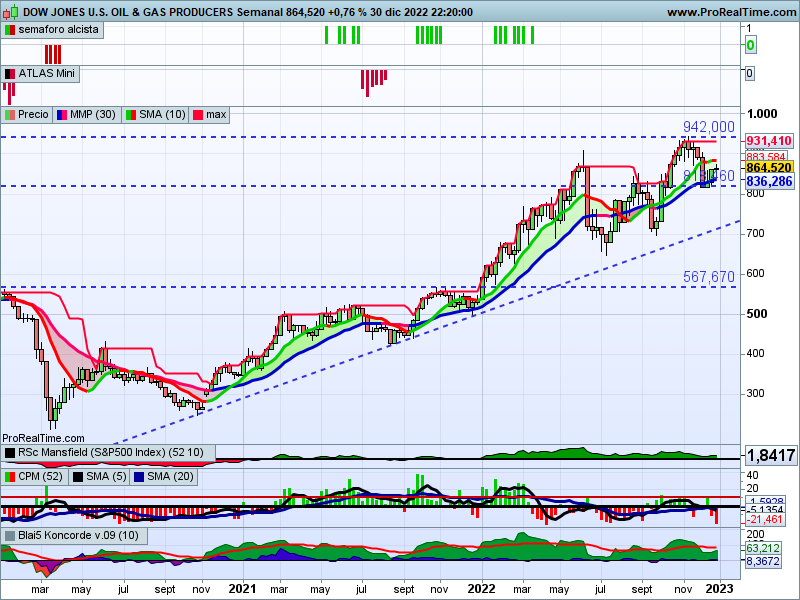Click the 1,8417 RSc Mansfield value

(x=771, y=455)
